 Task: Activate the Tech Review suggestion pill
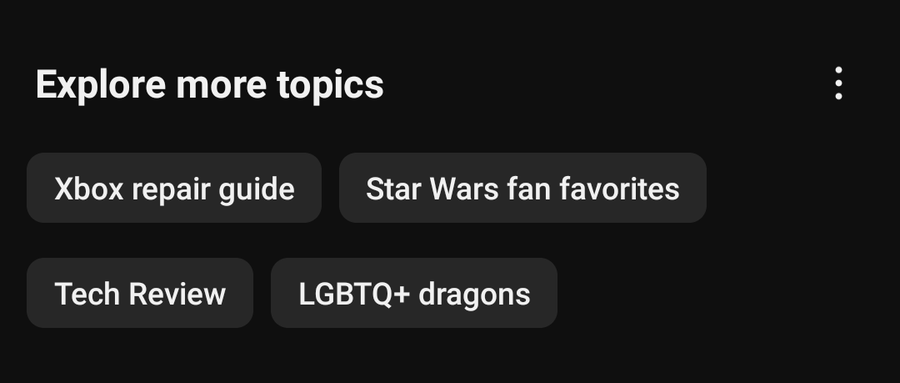click(140, 293)
